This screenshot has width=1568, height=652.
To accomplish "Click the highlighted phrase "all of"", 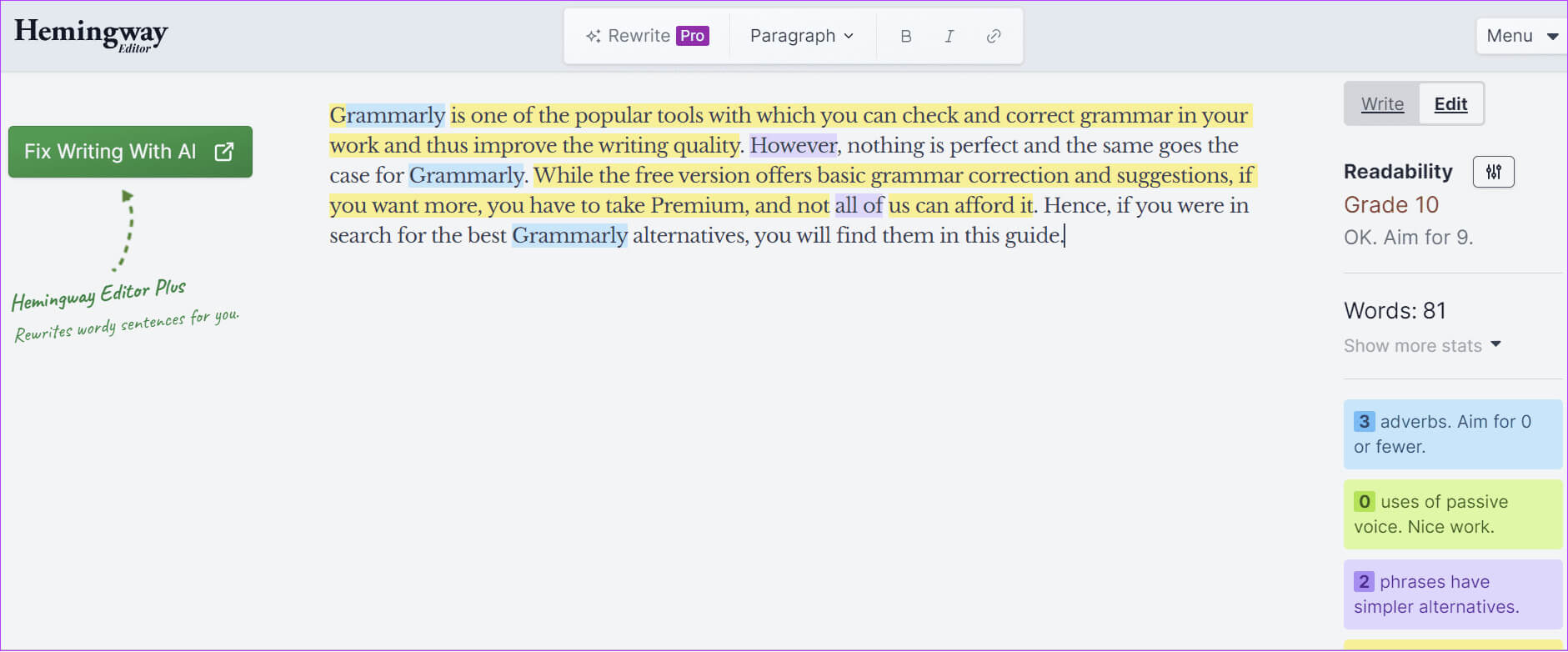I will point(859,205).
